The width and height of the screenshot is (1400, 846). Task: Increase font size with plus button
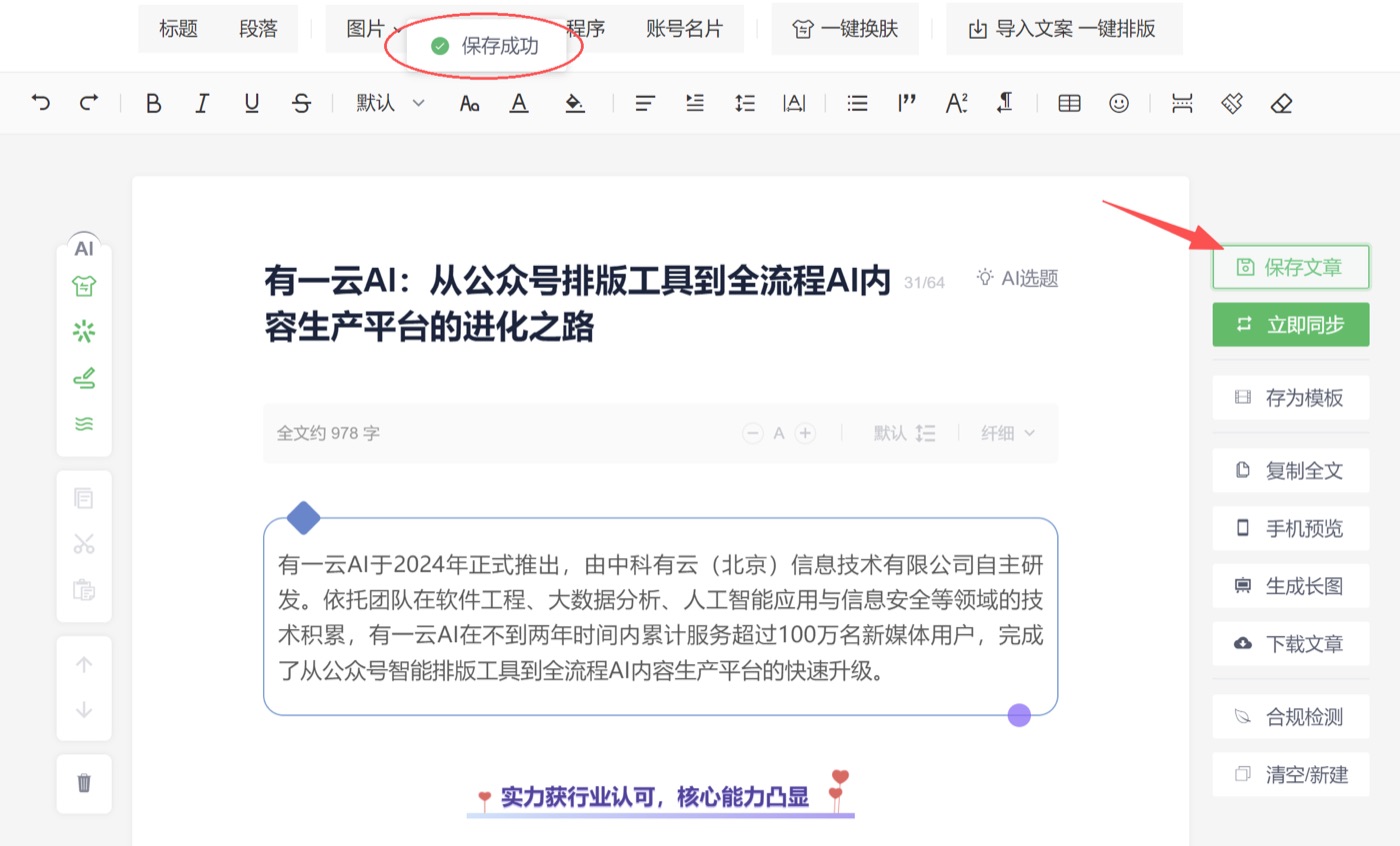tap(805, 433)
